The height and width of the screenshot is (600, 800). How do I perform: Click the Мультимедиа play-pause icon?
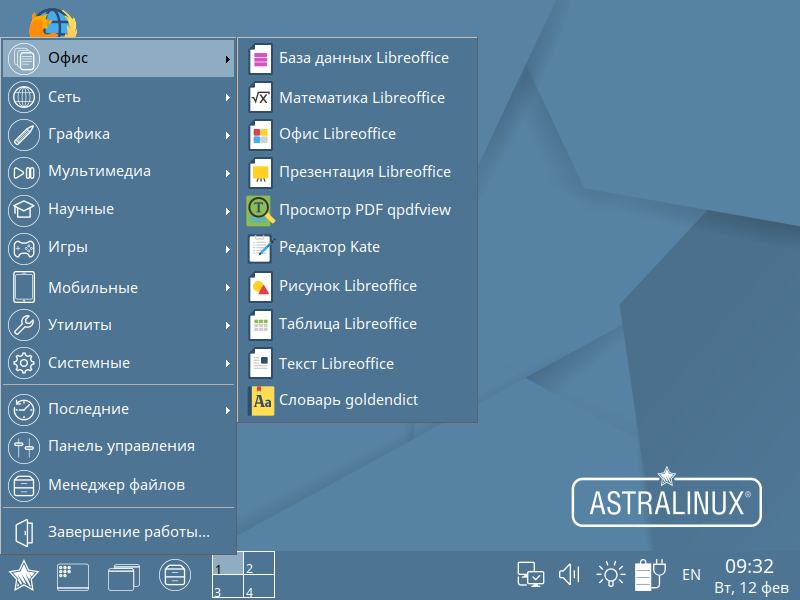click(23, 172)
